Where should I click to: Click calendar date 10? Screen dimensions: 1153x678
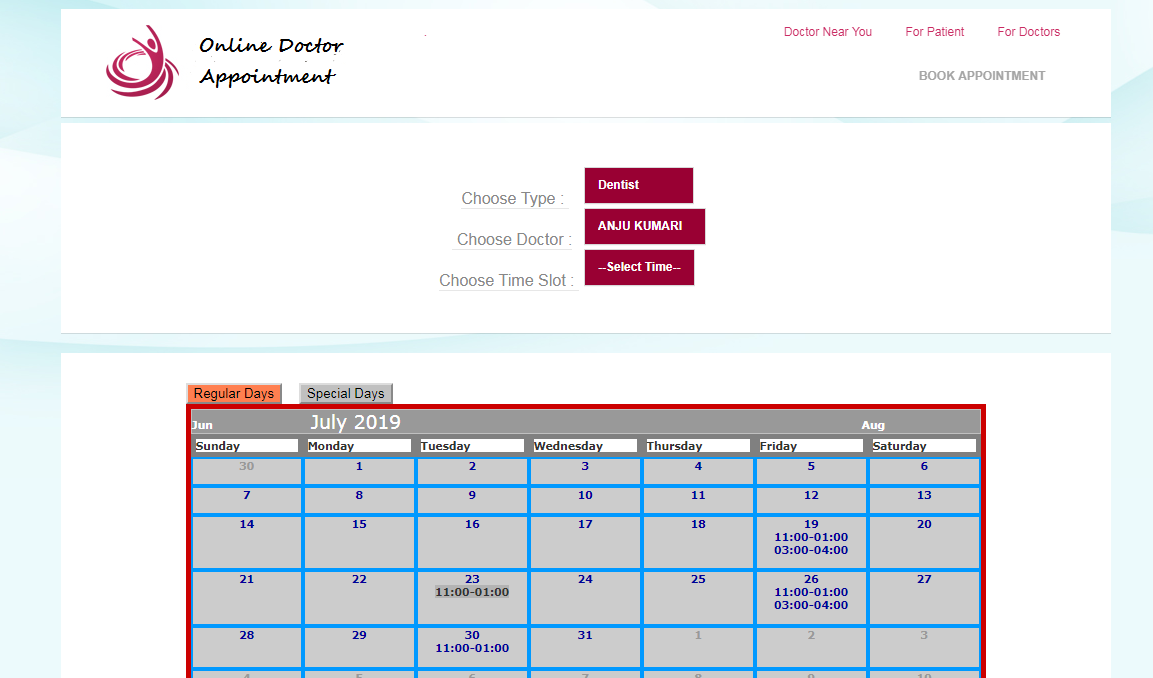coord(585,496)
